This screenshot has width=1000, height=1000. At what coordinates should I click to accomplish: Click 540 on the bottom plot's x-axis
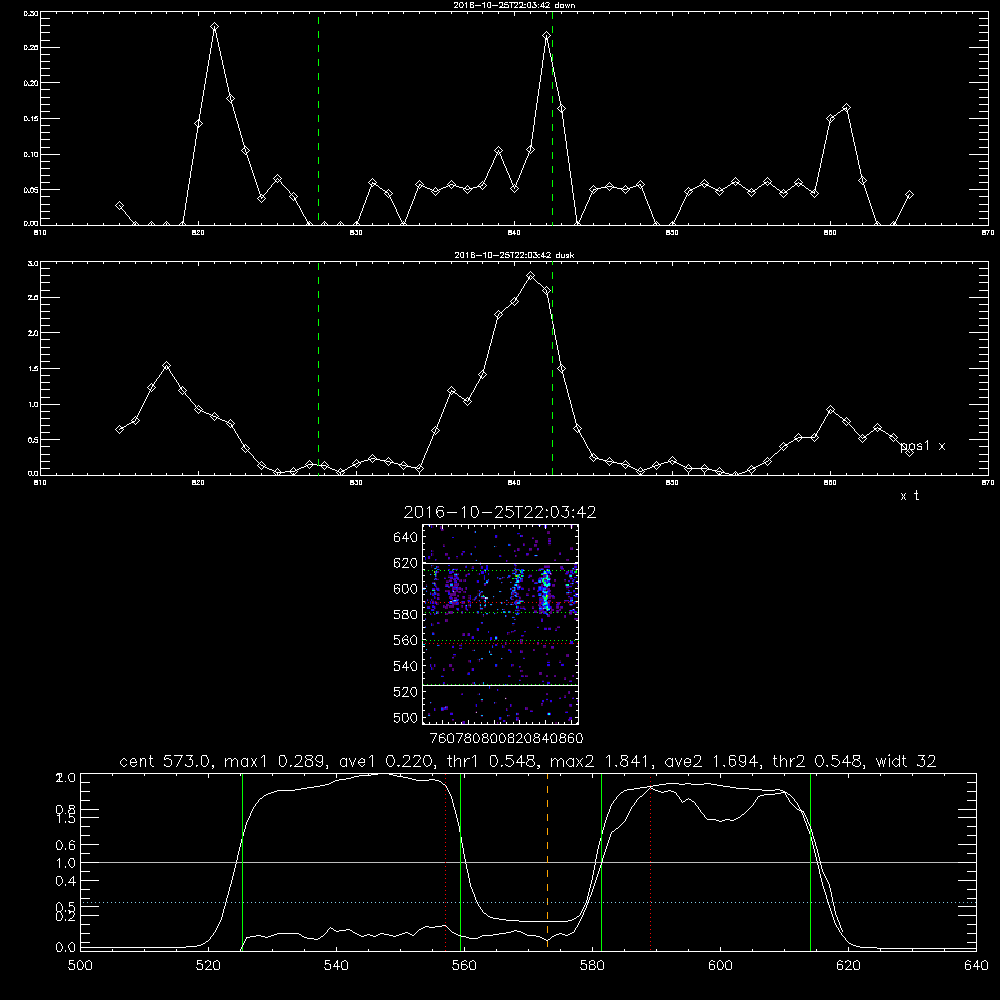pos(336,966)
